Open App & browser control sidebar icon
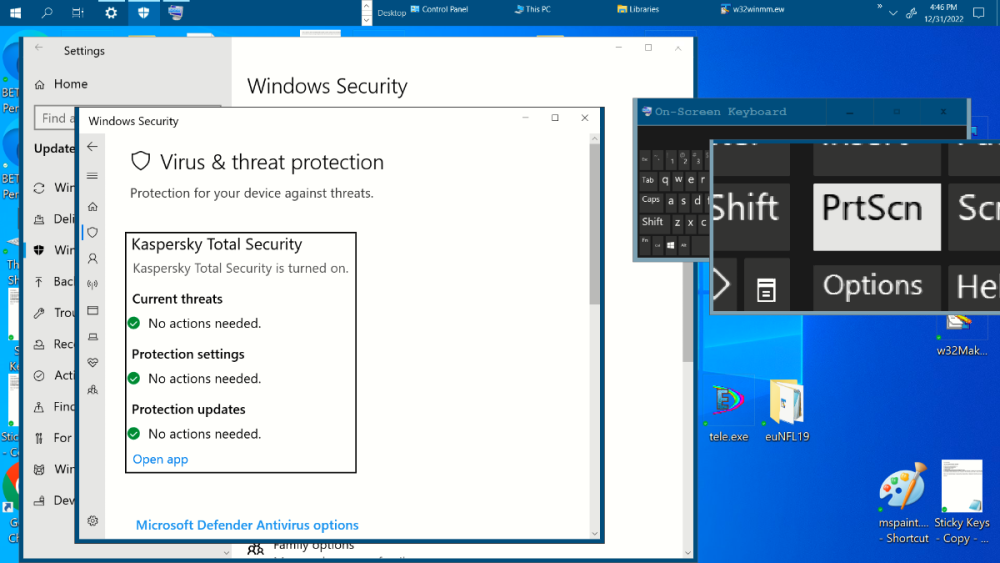This screenshot has height=563, width=1000. tap(92, 311)
